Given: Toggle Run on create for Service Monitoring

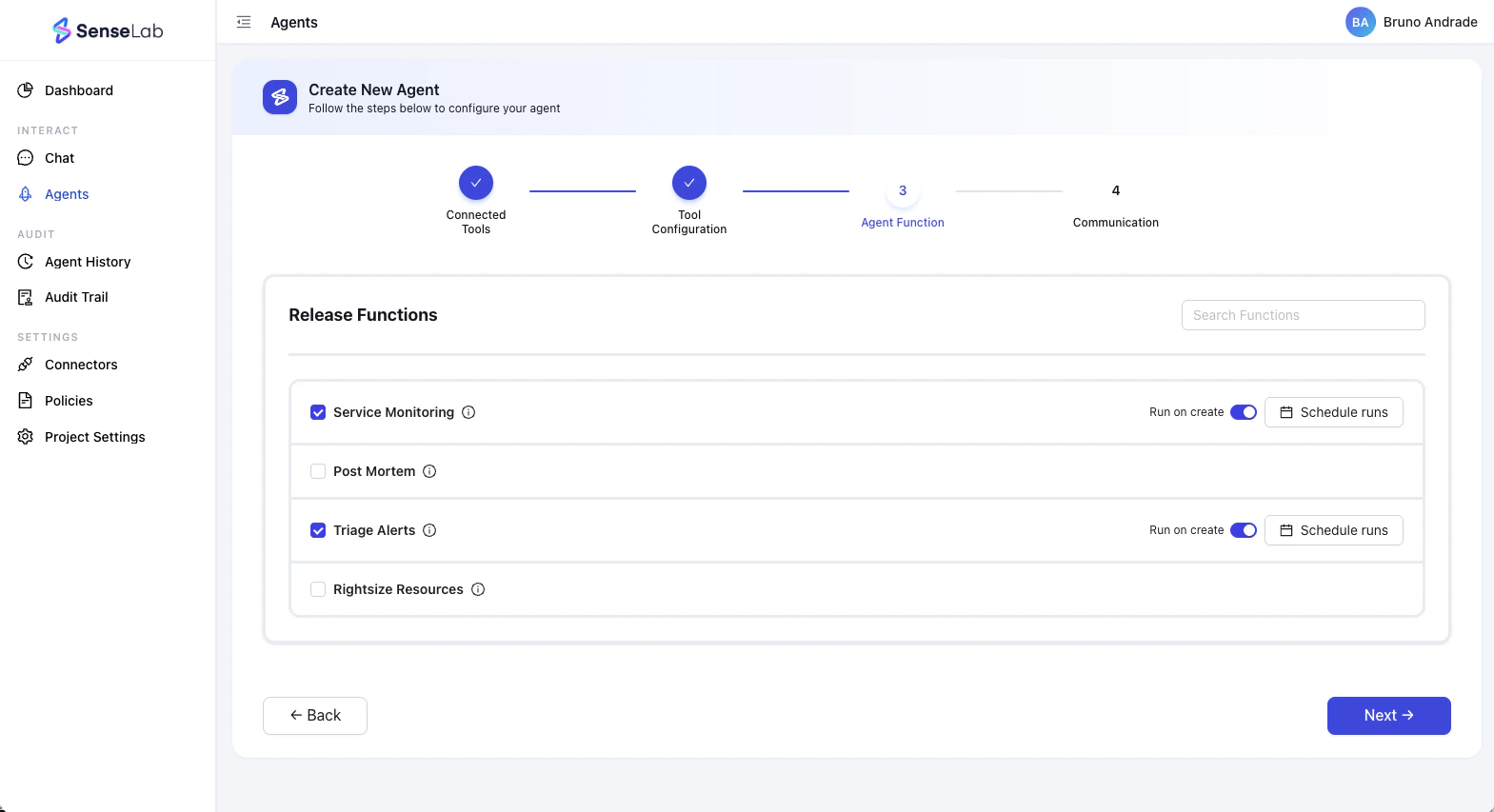Looking at the screenshot, I should [x=1244, y=412].
